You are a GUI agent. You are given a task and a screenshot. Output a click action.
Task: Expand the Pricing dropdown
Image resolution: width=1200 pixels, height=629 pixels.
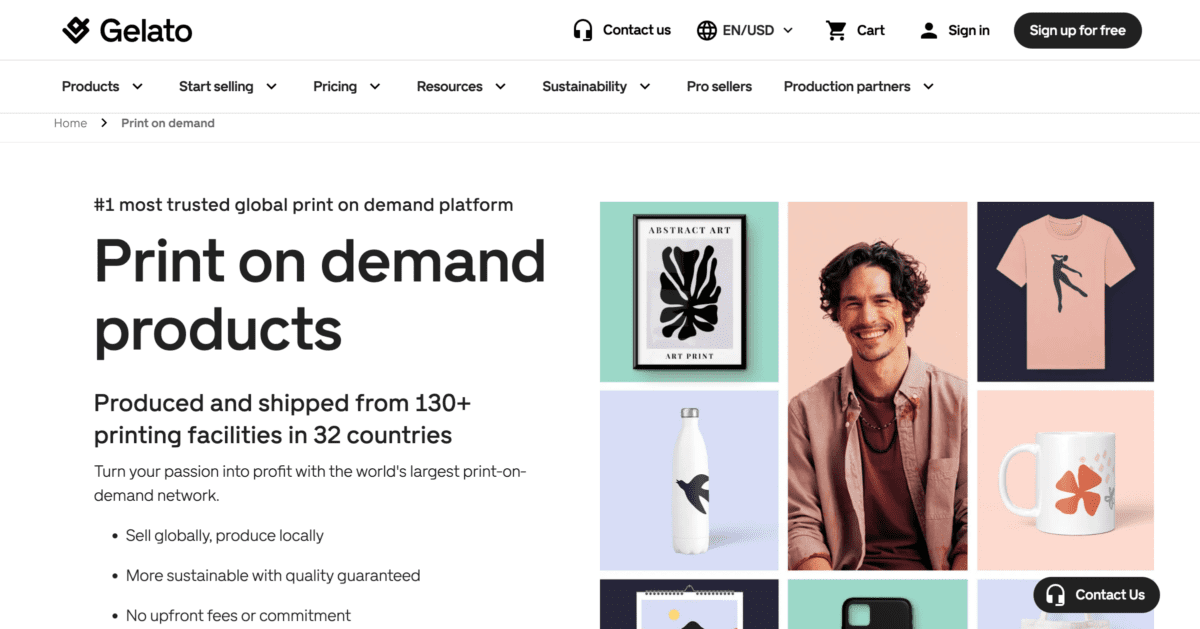[x=347, y=86]
